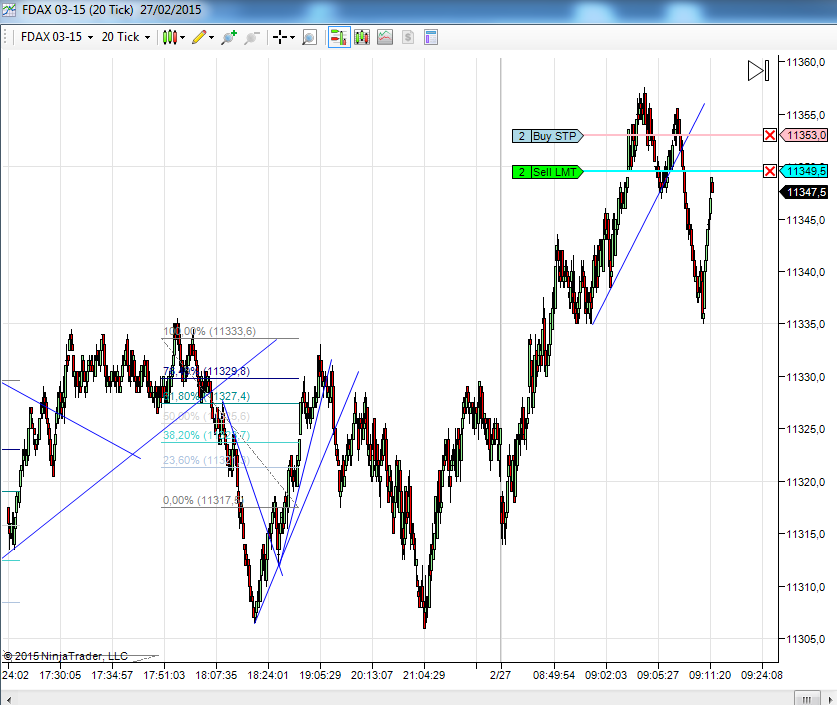Screen dimensions: 837x705
Task: Click the candlestick chart style icon
Action: (170, 37)
